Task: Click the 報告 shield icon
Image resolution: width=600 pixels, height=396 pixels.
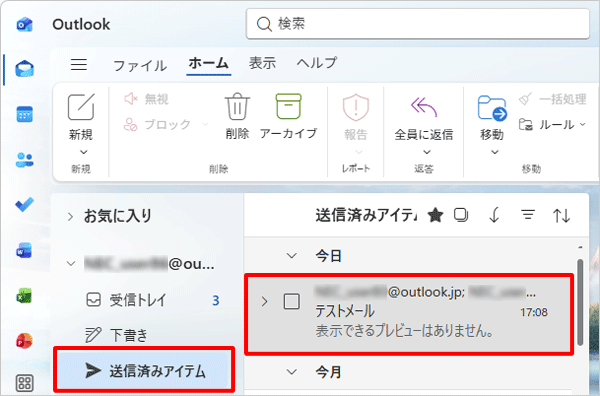Action: click(355, 108)
